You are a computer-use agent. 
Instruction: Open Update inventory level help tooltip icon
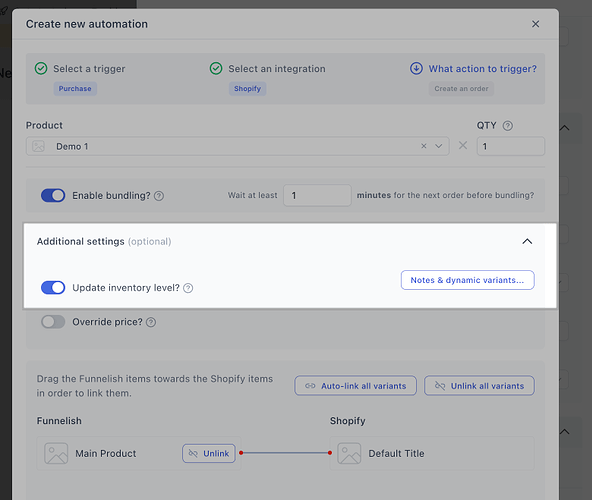188,288
